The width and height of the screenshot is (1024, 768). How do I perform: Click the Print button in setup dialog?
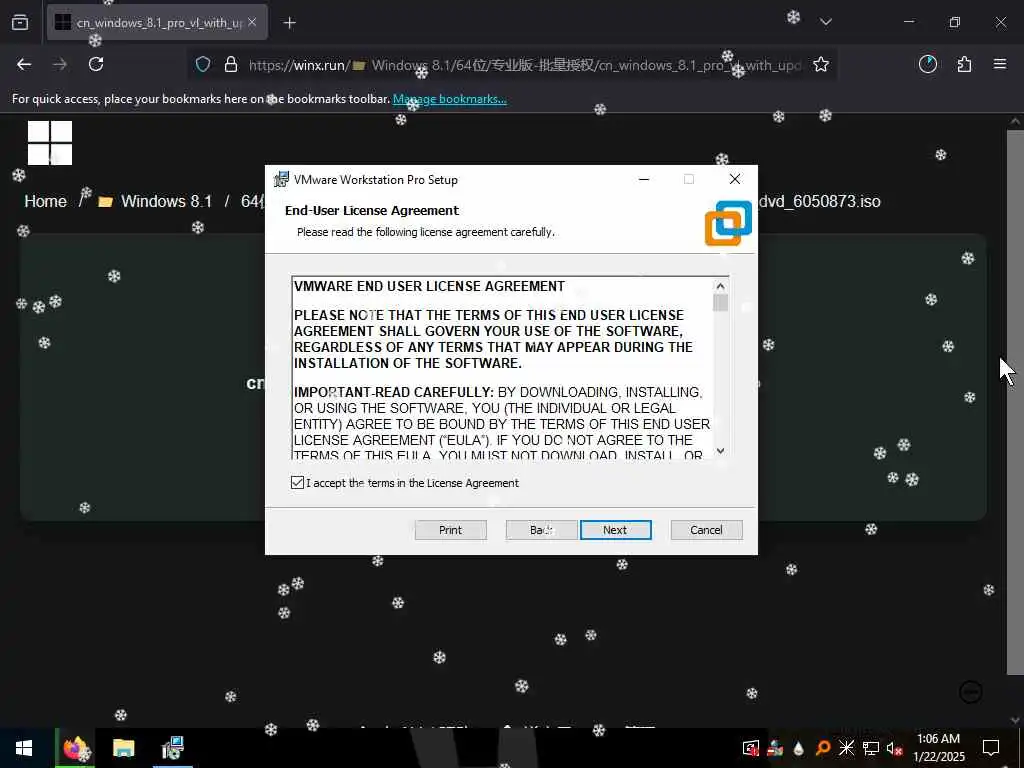451,530
